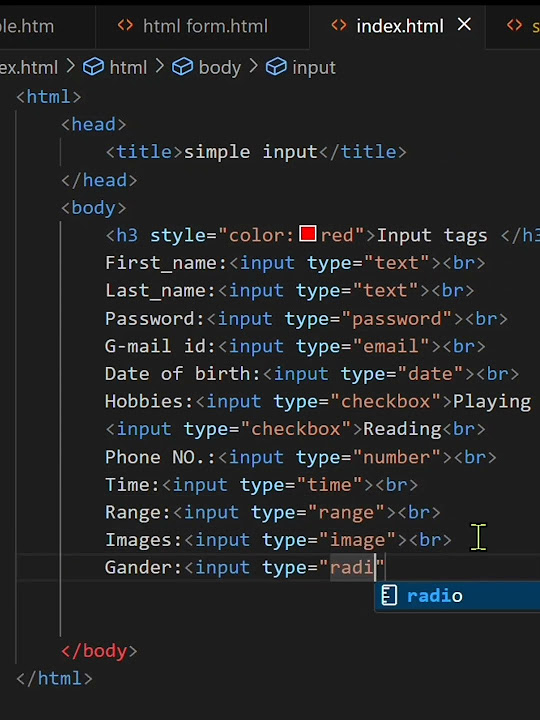This screenshot has height=720, width=540.
Task: Click the "time" attribute value
Action: point(330,485)
